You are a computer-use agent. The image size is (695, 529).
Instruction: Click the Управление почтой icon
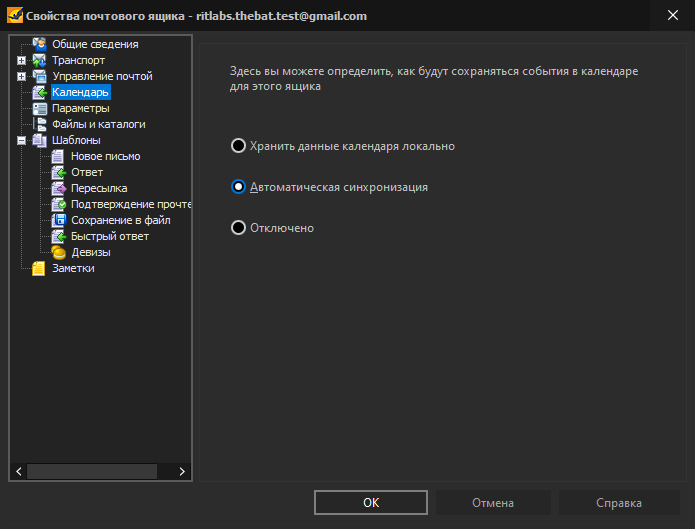pyautogui.click(x=39, y=76)
